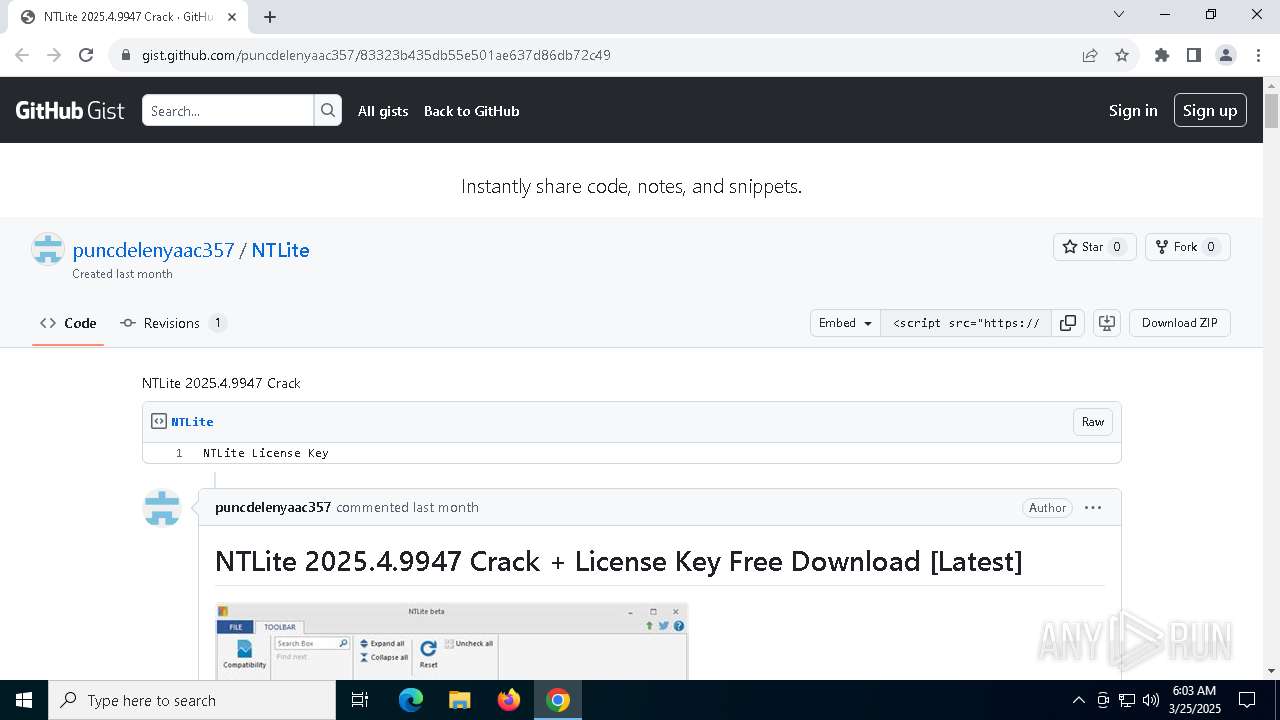Click the Windows taskbar search box
Image resolution: width=1280 pixels, height=720 pixels.
click(192, 700)
